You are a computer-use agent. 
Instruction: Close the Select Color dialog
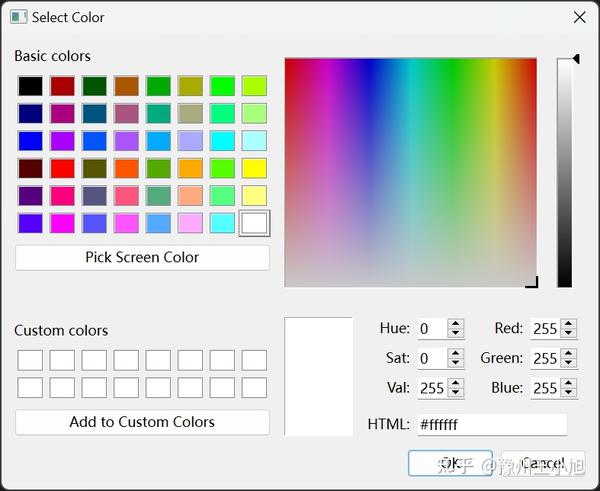click(580, 17)
